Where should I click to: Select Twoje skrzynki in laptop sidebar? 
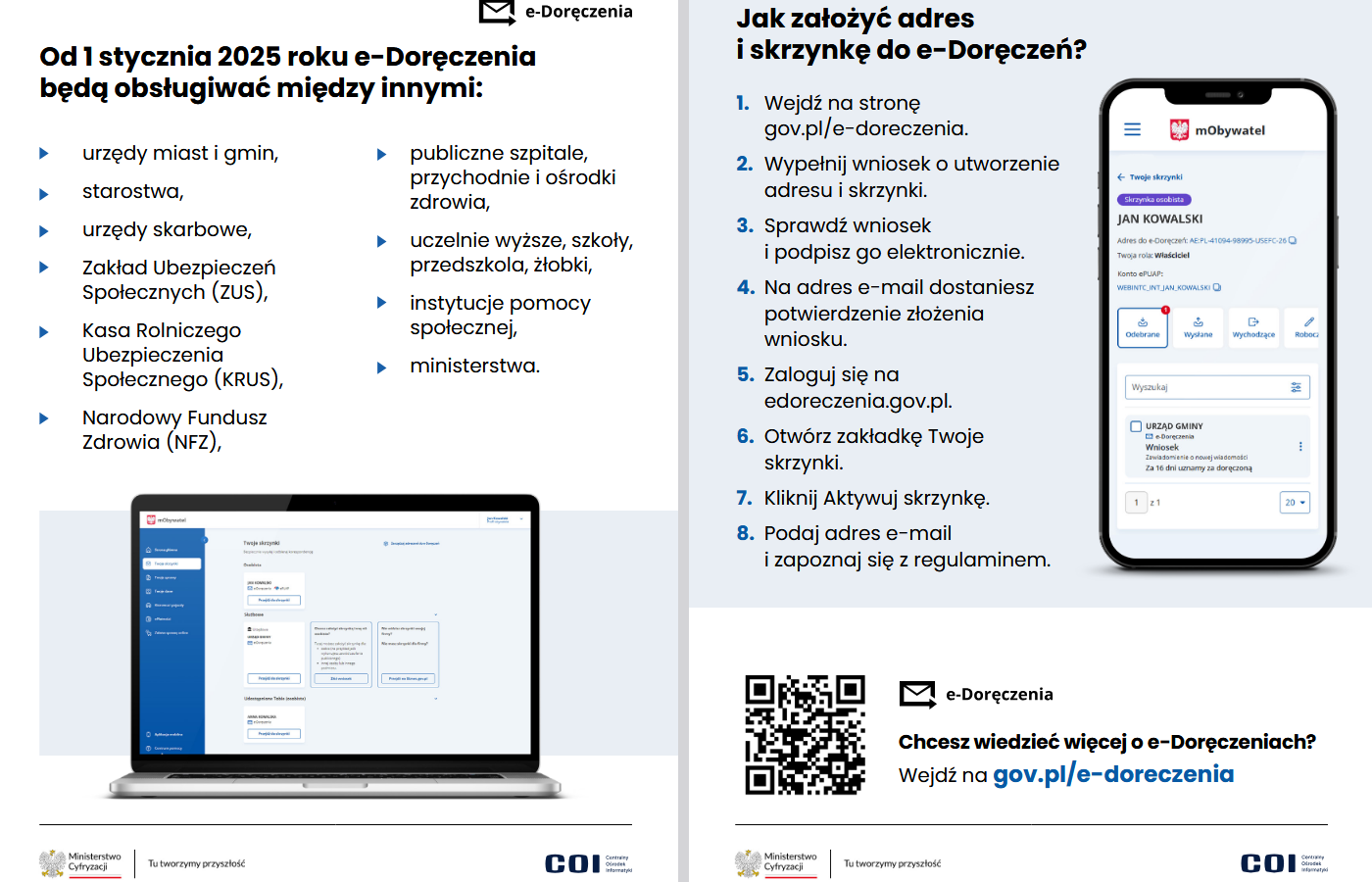(172, 563)
